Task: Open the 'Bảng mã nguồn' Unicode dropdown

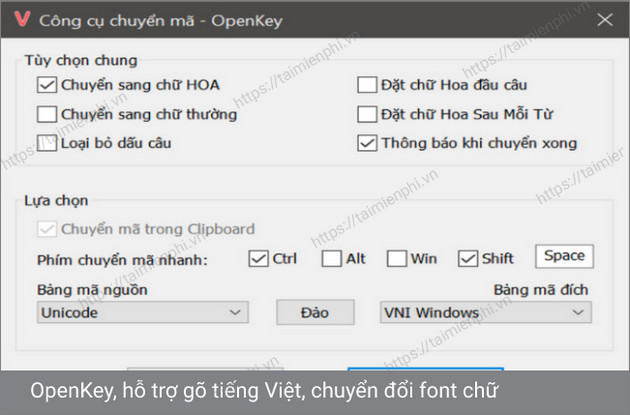Action: click(143, 313)
